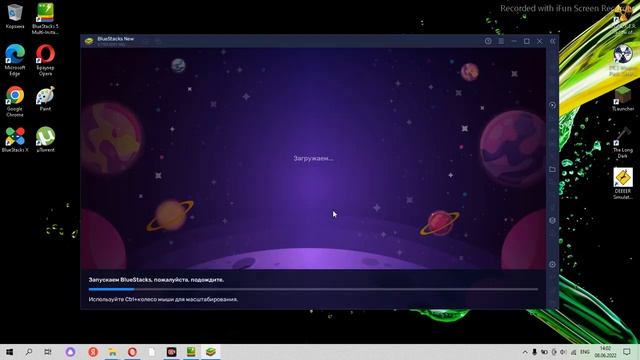Close the BlueStacks window
640x360 pixels.
click(x=540, y=41)
